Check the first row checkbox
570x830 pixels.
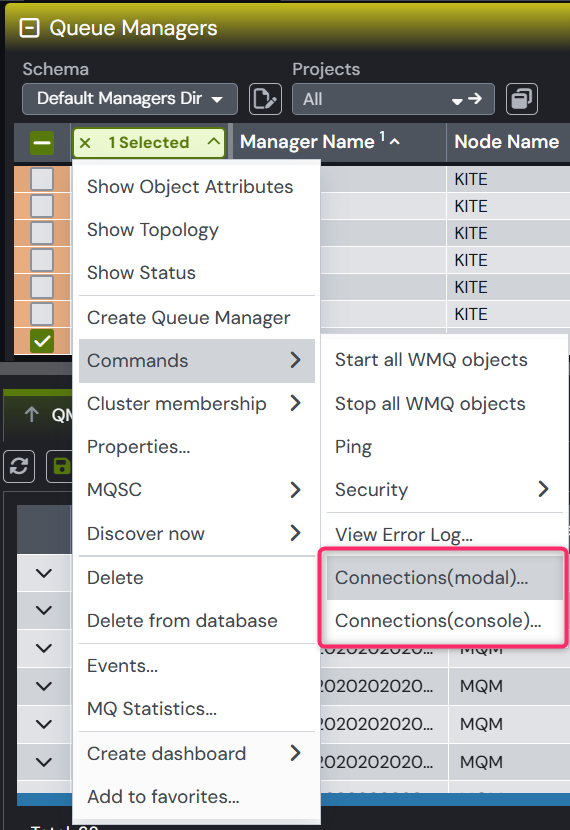(x=42, y=179)
